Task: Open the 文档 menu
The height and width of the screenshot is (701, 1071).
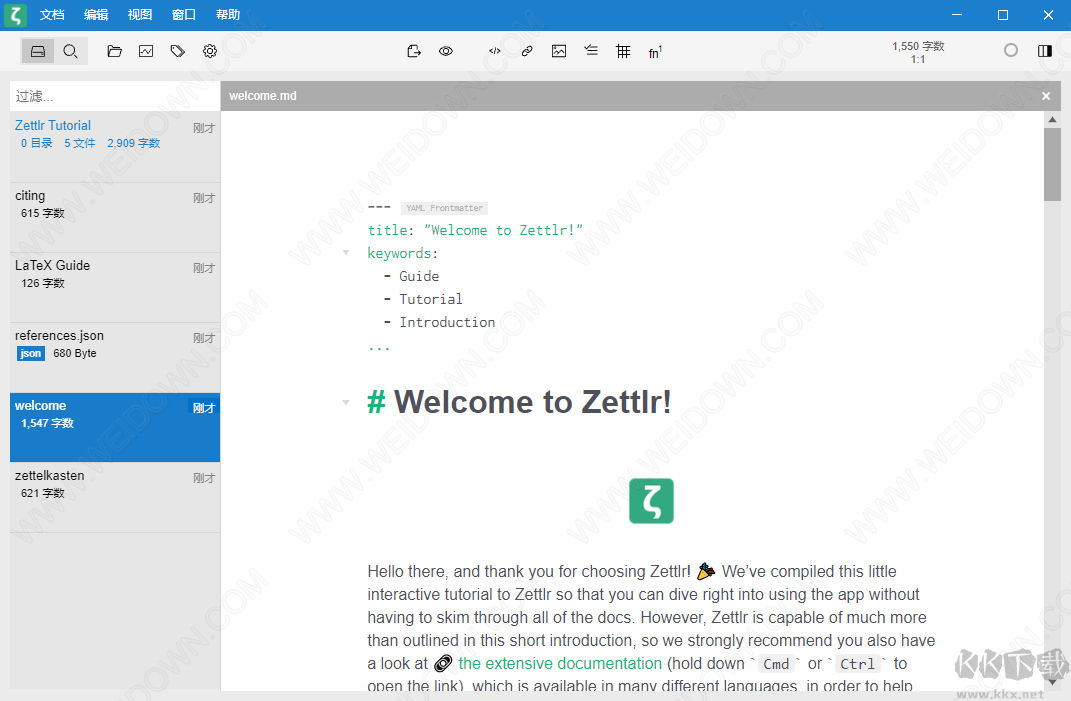Action: click(x=52, y=14)
